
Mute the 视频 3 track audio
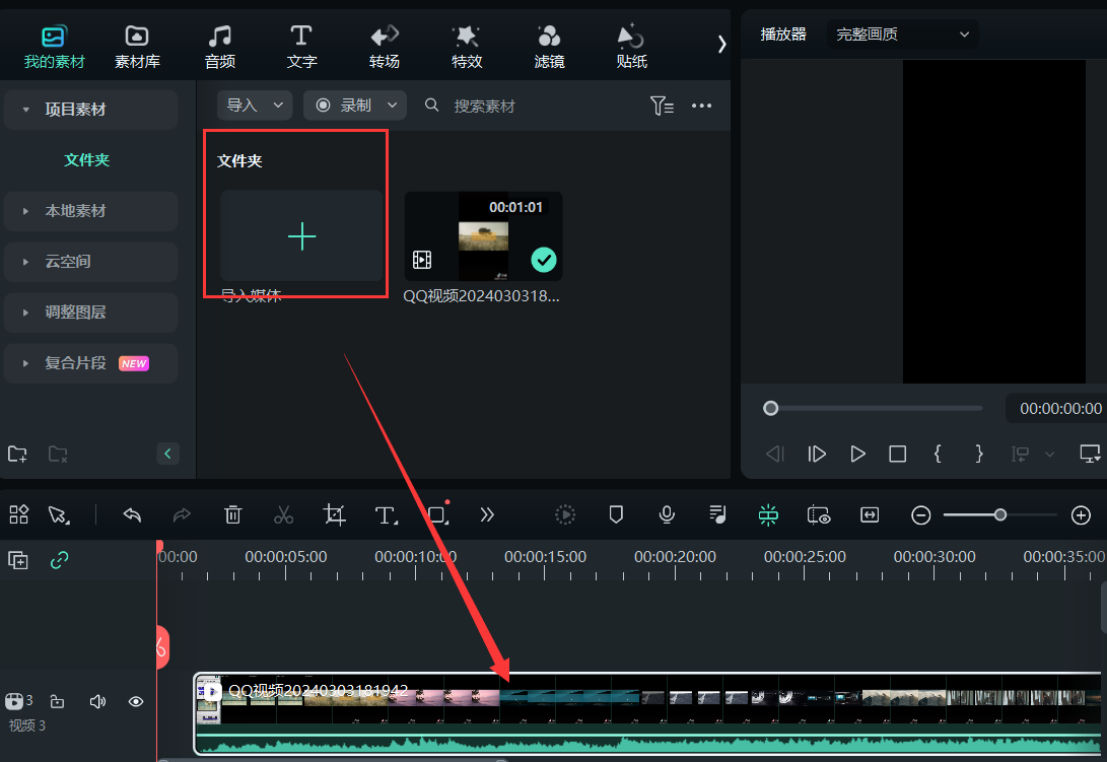(97, 702)
